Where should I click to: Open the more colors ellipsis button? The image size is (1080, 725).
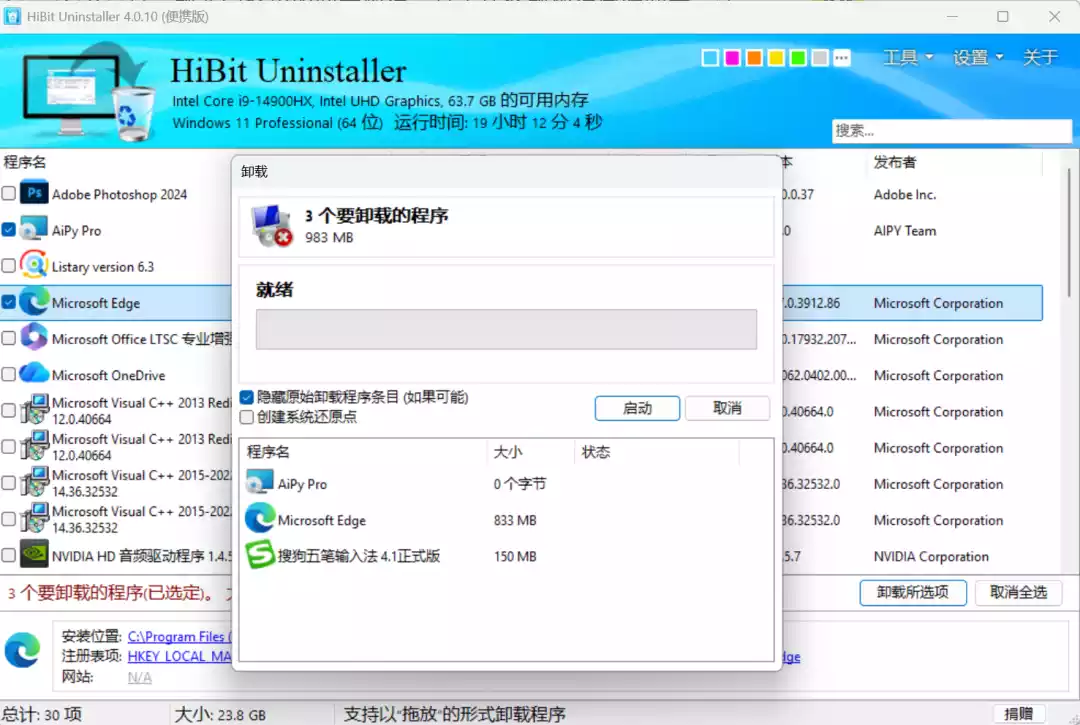(841, 58)
